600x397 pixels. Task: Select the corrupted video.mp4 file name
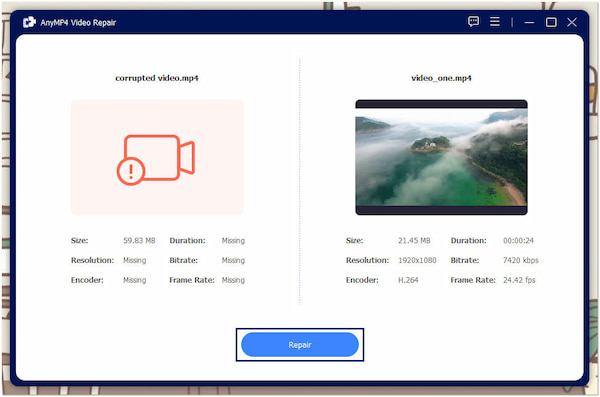coord(157,78)
